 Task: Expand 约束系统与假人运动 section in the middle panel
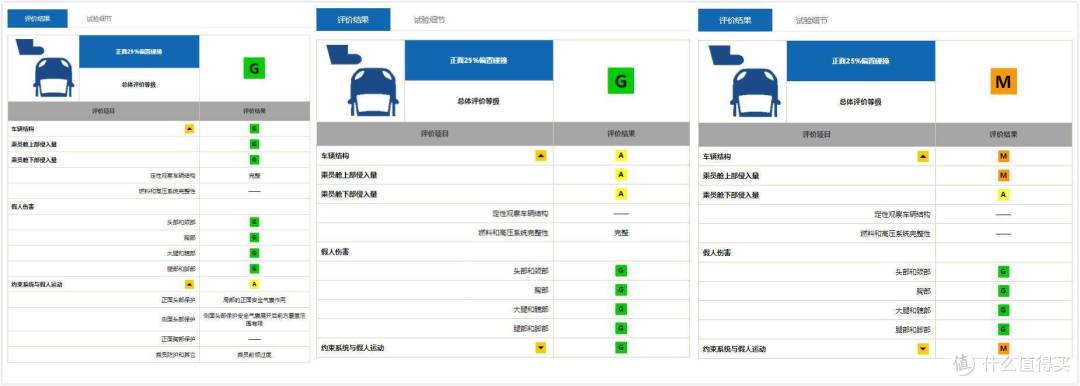pyautogui.click(x=541, y=347)
